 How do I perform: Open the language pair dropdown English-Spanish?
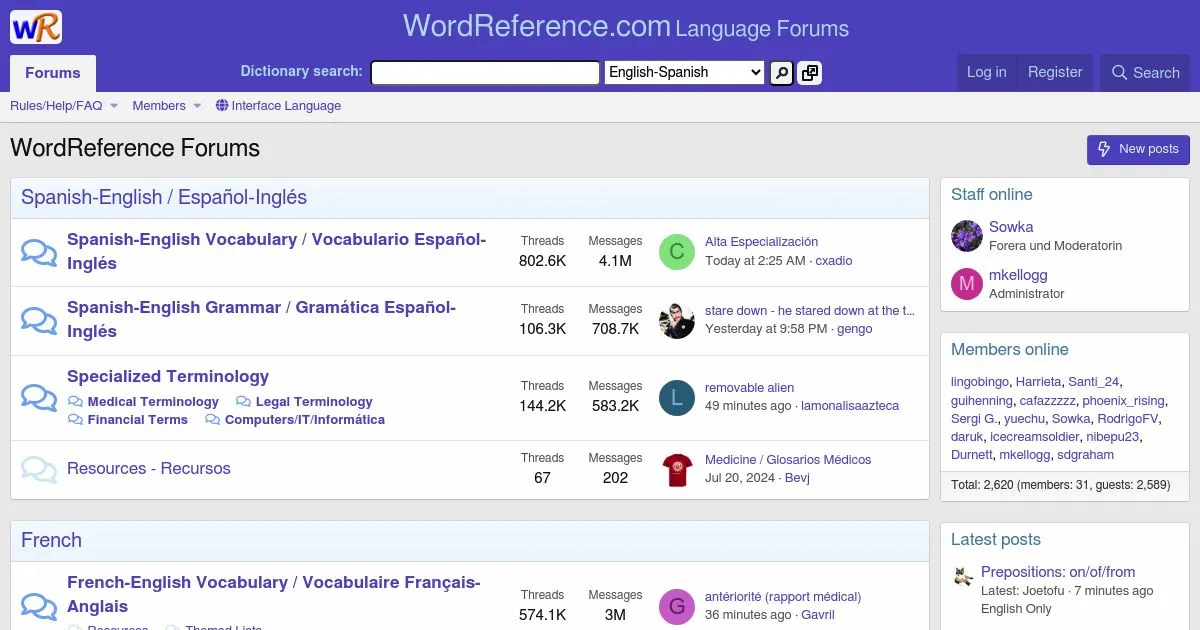tap(684, 72)
